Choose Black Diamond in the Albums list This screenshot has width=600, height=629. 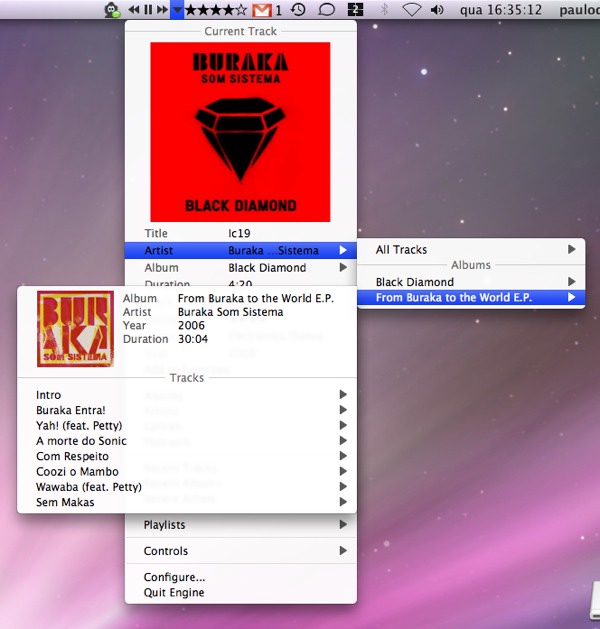(x=471, y=282)
